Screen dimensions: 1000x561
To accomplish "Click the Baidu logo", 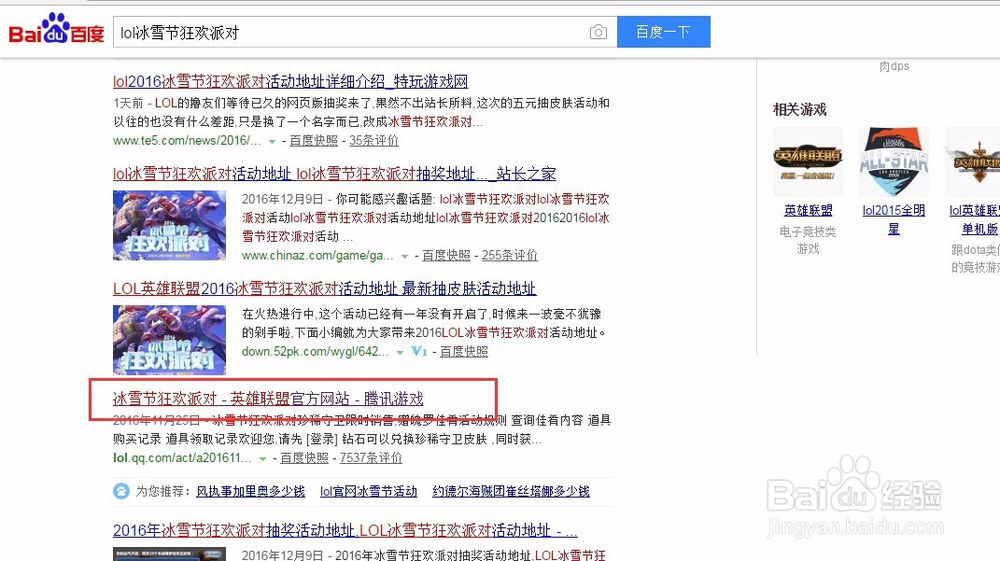I will coord(56,30).
